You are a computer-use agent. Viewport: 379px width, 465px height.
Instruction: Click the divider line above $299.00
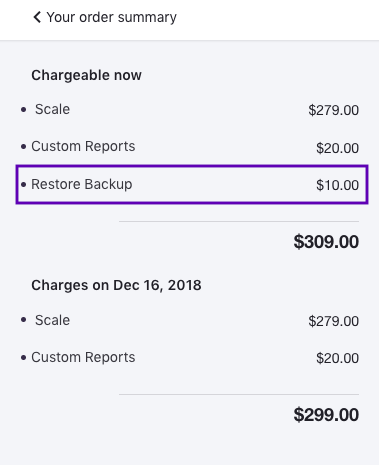coord(239,394)
